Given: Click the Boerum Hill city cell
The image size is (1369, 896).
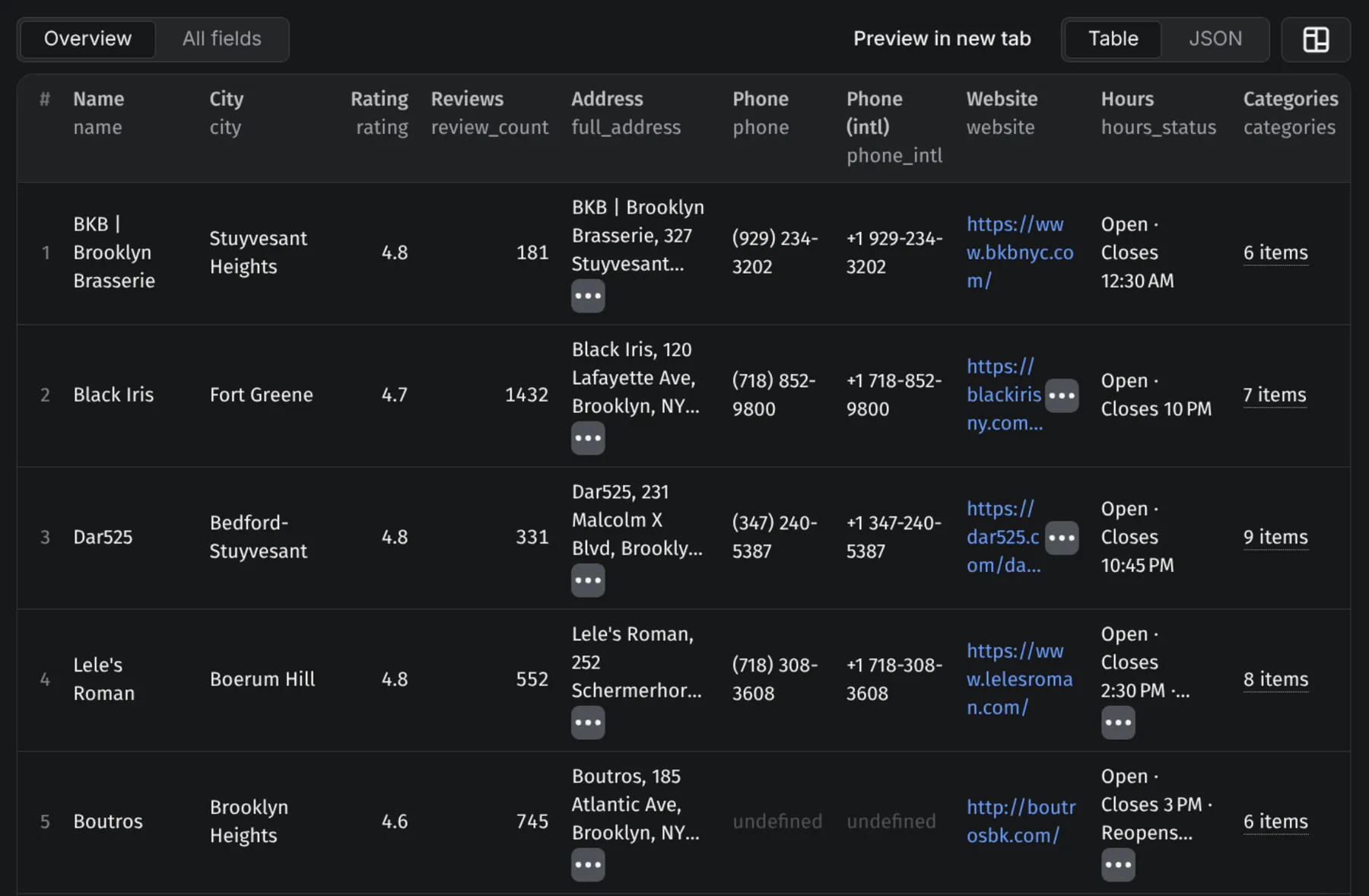Looking at the screenshot, I should coord(262,679).
